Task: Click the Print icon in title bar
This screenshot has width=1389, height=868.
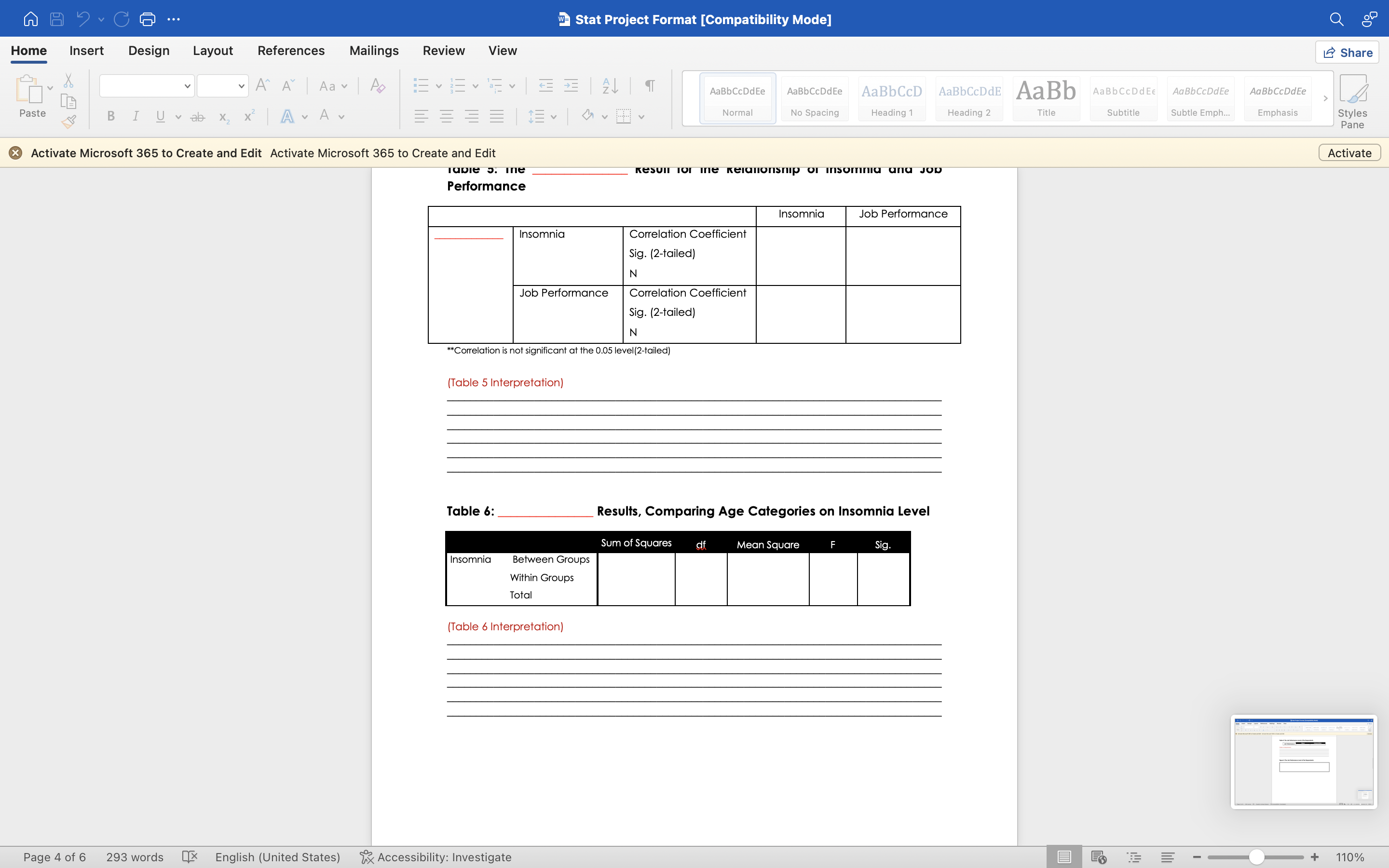Action: coord(148,19)
